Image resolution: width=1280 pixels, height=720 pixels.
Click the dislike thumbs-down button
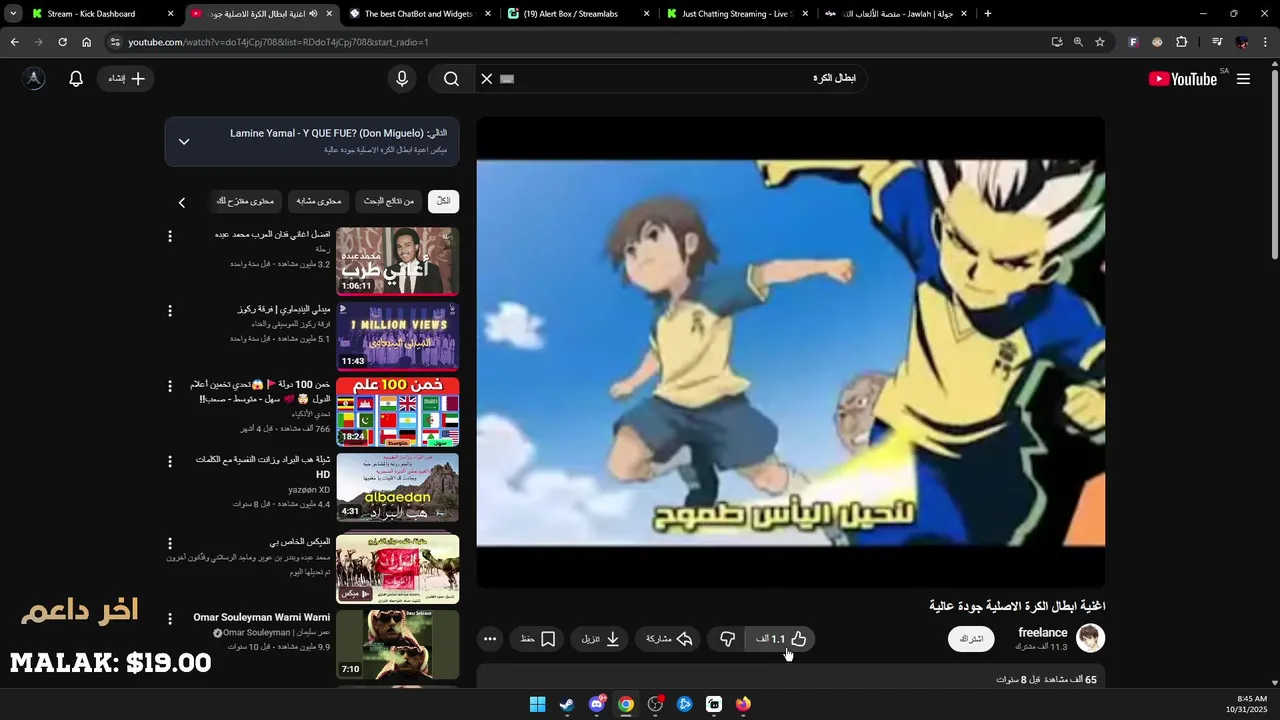[727, 639]
